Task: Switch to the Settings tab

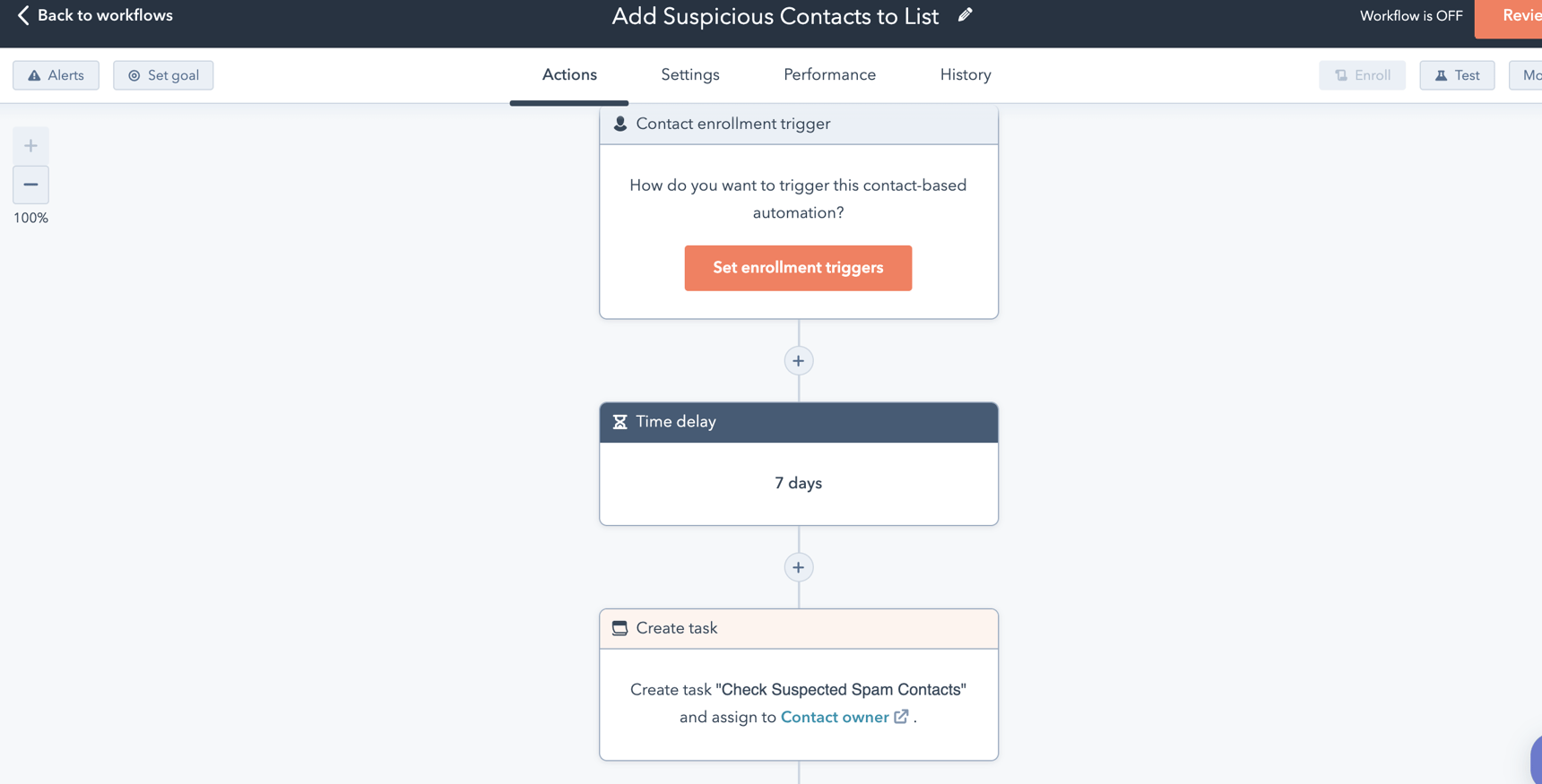Action: click(689, 75)
